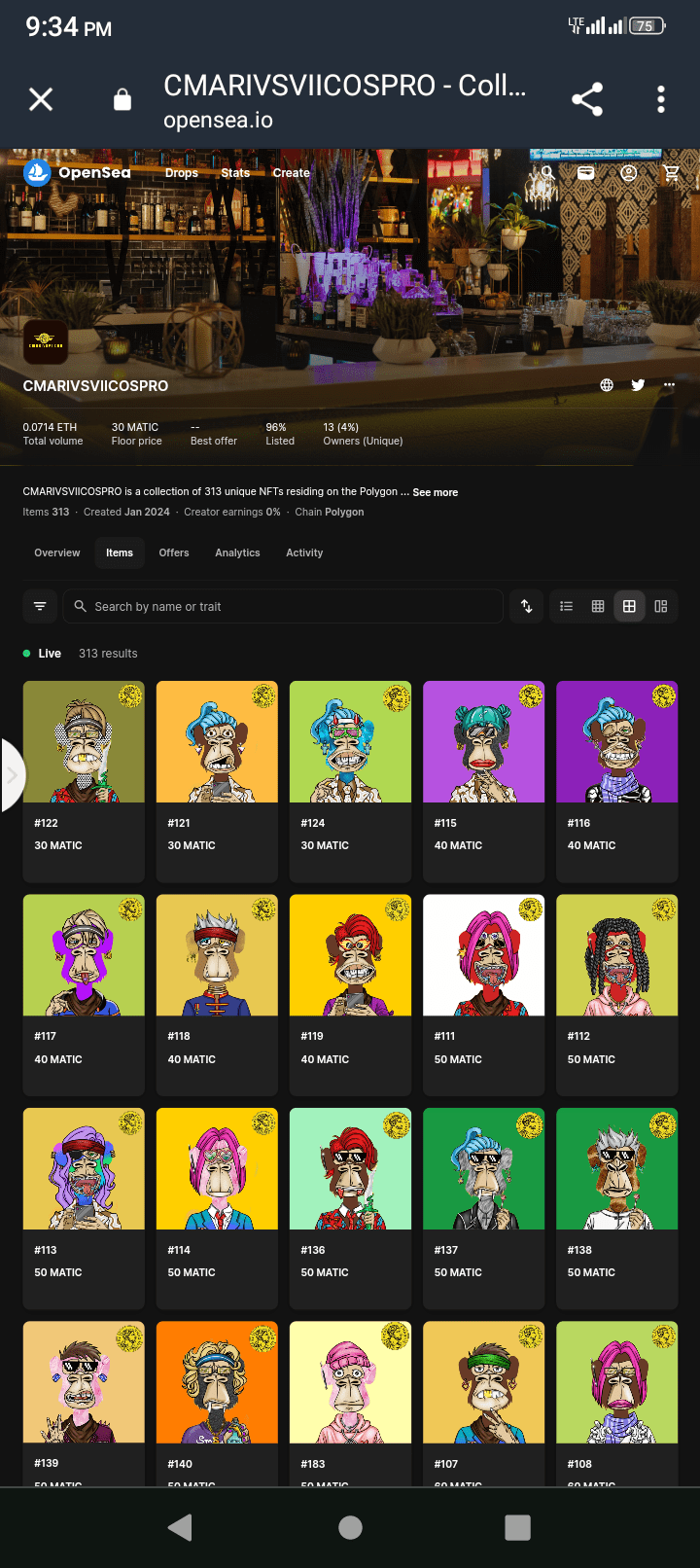Open the shopping cart icon

671,172
